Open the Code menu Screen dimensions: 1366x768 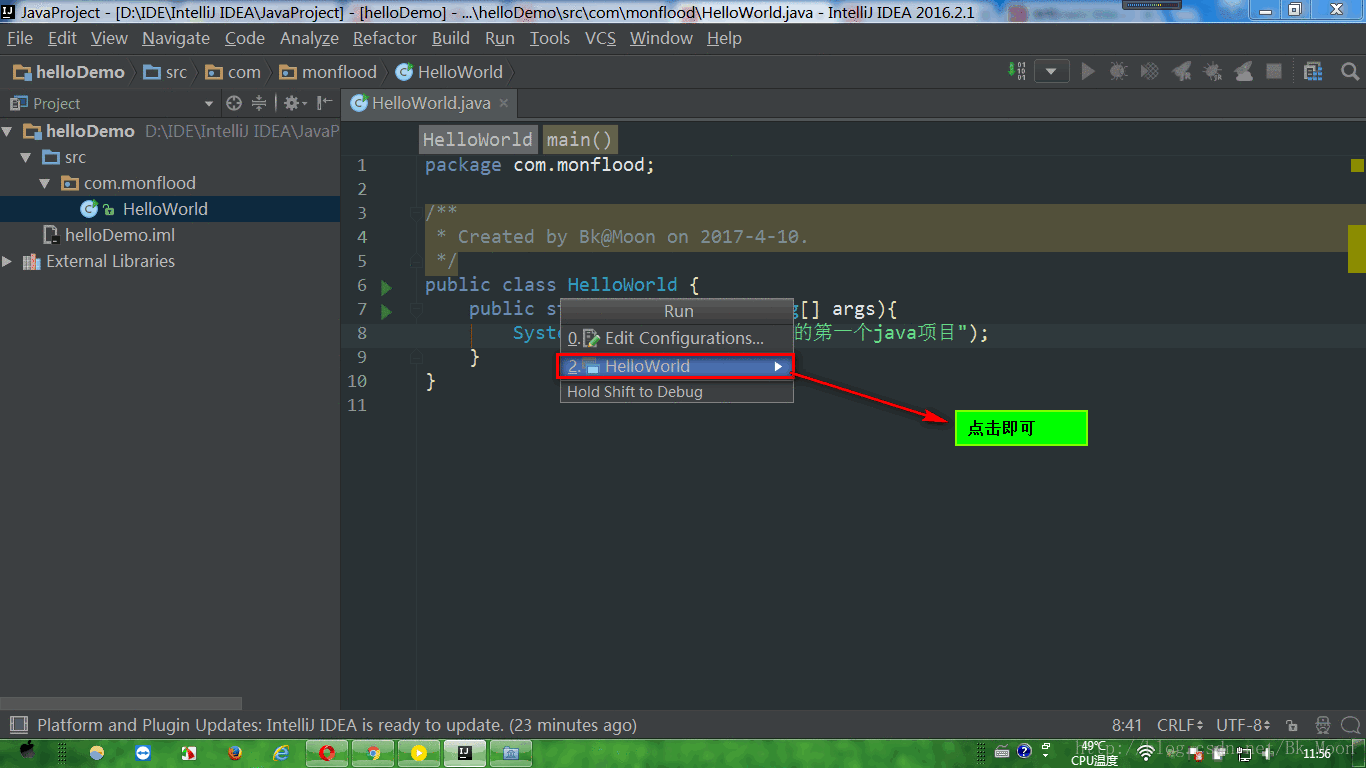(x=245, y=38)
